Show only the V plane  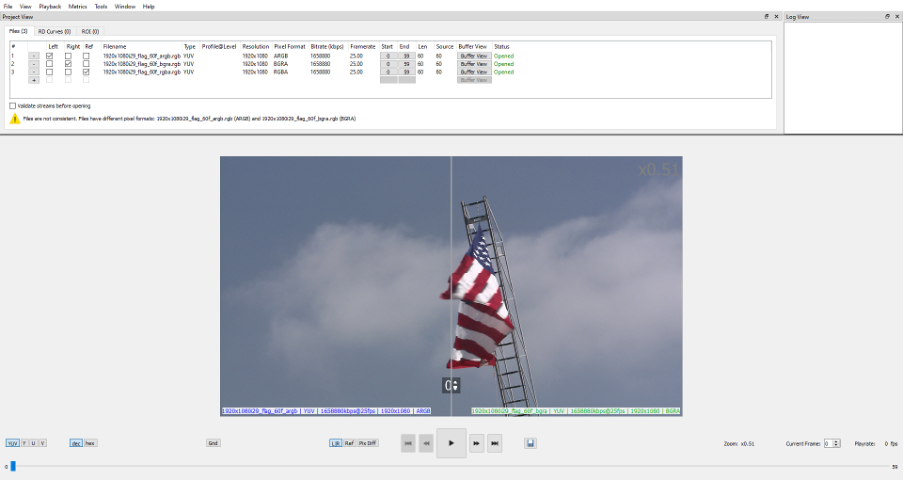click(43, 443)
